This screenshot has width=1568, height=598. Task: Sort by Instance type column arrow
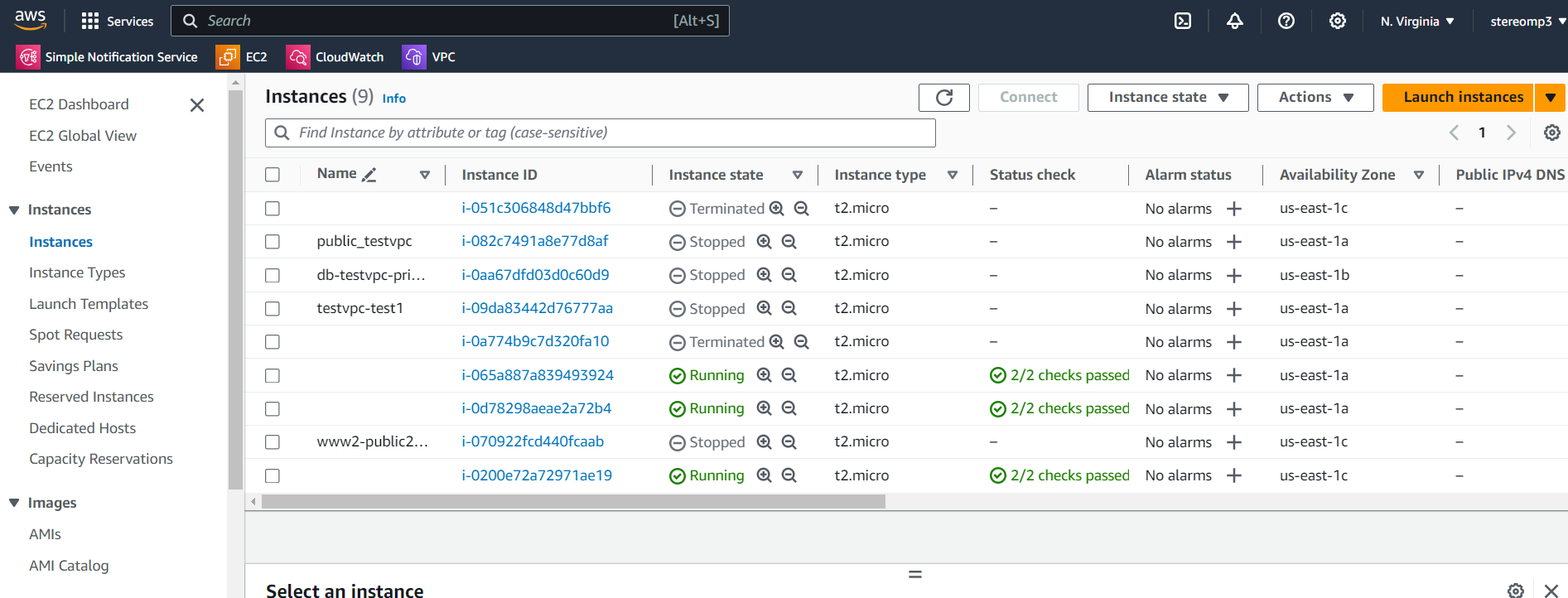click(953, 175)
